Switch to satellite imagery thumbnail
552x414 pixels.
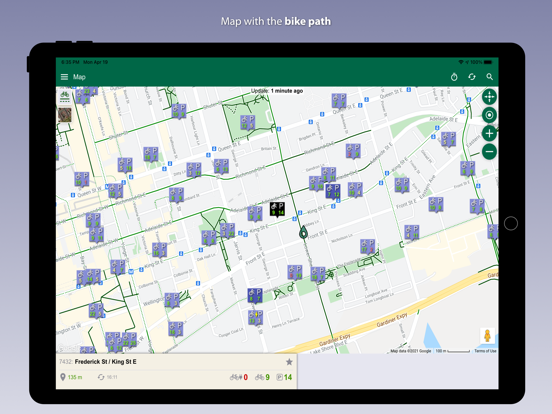[x=65, y=115]
